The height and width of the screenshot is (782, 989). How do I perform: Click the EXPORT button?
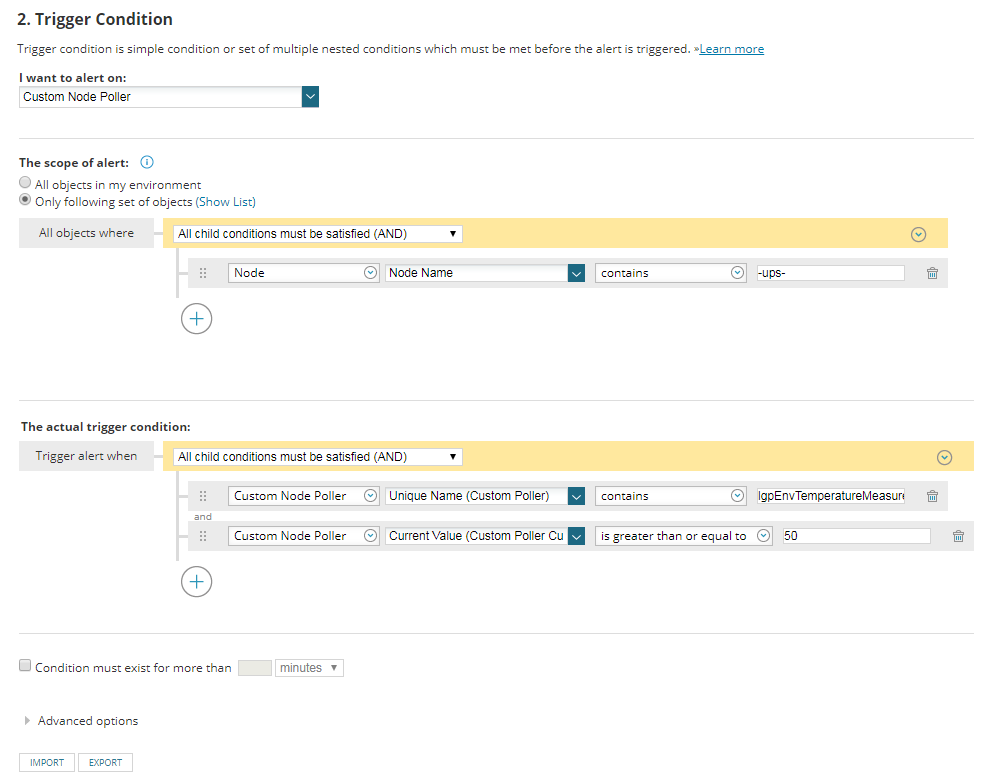105,762
